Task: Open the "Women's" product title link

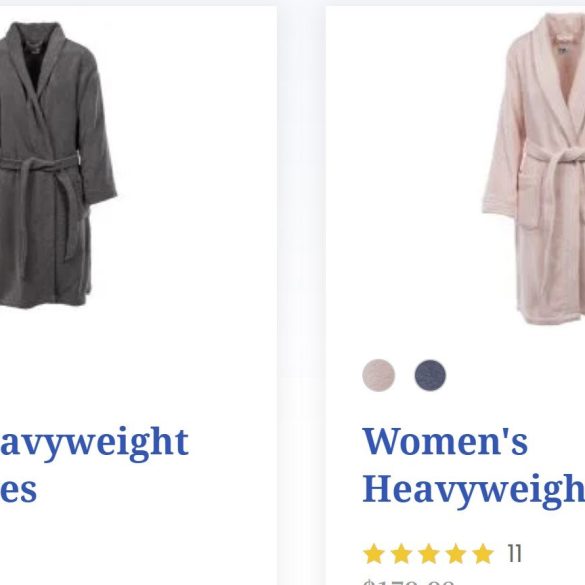Action: (x=445, y=441)
